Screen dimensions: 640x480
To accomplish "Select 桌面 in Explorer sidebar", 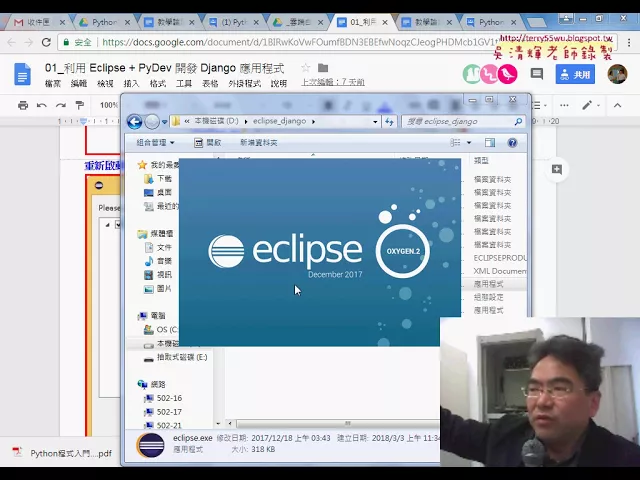I will coord(158,192).
